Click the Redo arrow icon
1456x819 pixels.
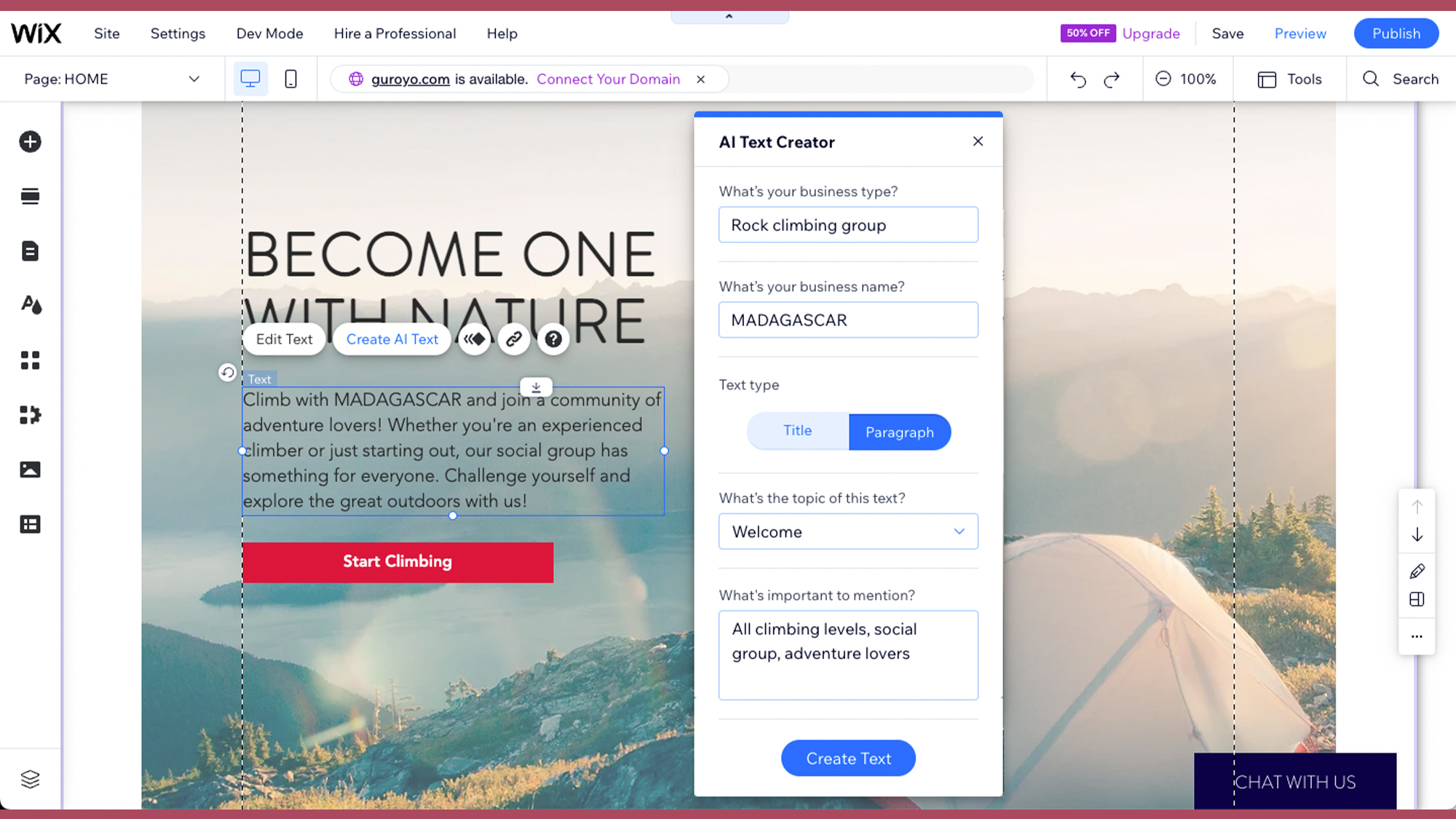tap(1111, 79)
